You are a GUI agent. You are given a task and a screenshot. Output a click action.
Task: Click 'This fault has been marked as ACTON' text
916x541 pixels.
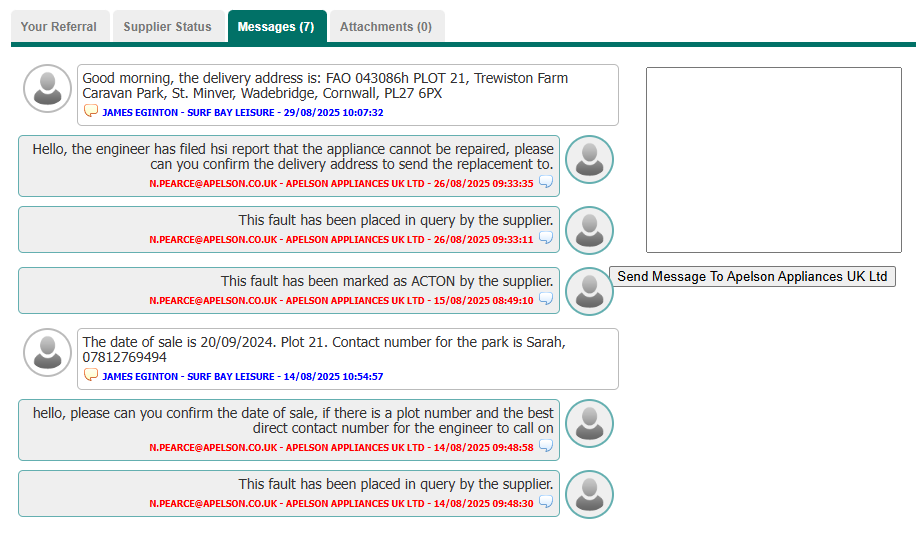[387, 281]
